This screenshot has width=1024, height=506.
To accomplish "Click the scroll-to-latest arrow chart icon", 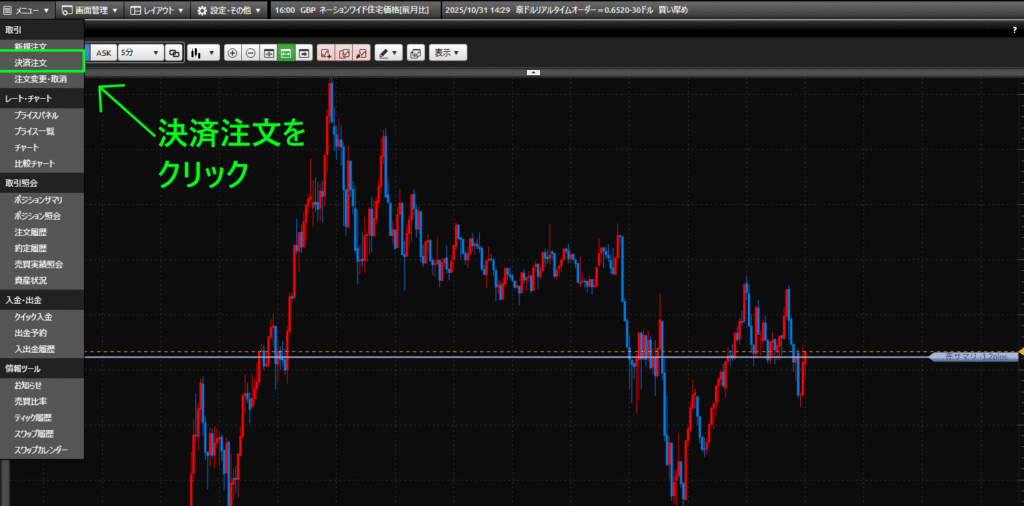I will pos(303,52).
